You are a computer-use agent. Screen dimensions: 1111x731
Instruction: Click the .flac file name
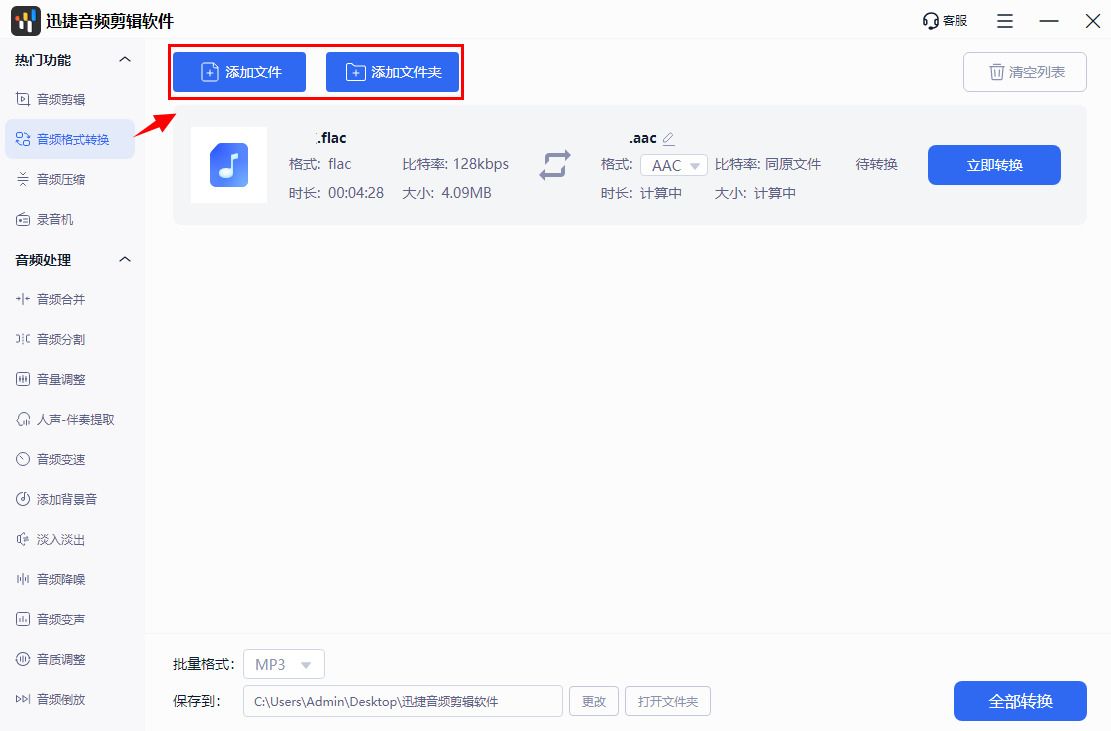pos(331,138)
